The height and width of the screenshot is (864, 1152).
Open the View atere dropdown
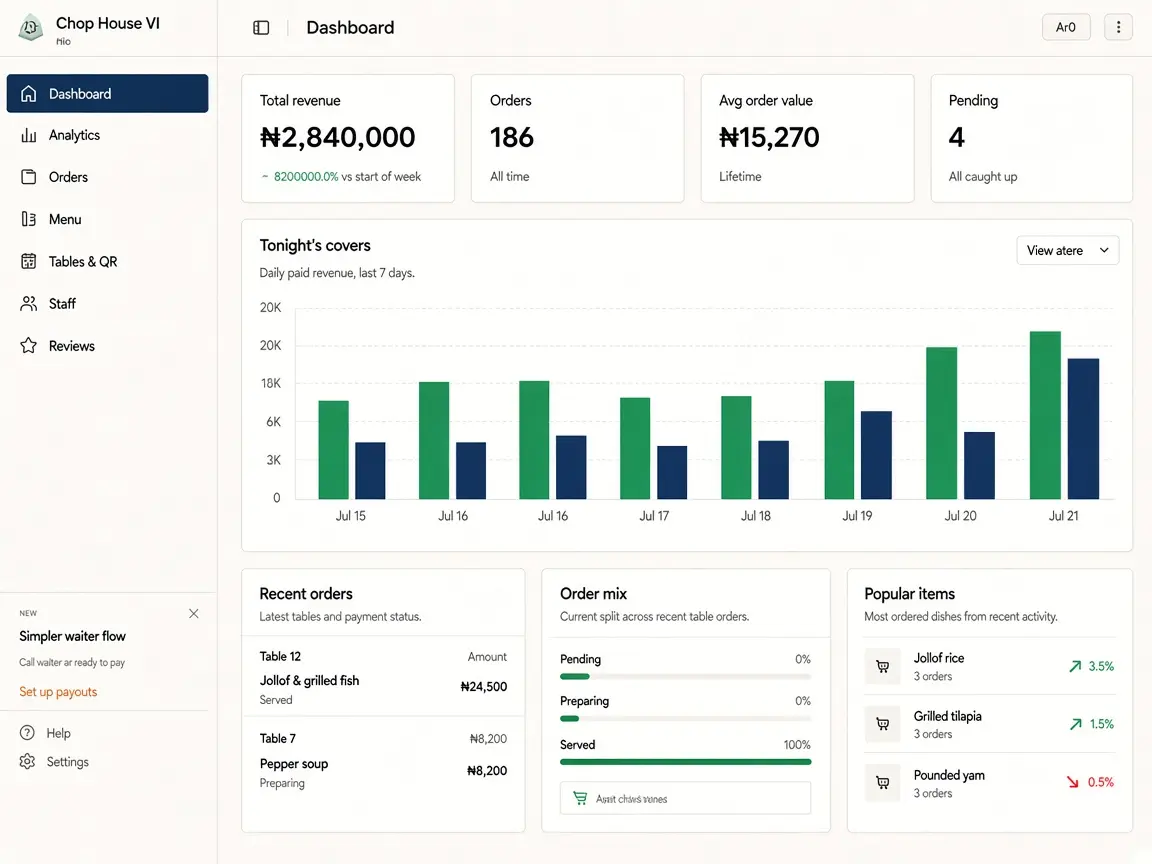[x=1068, y=251]
